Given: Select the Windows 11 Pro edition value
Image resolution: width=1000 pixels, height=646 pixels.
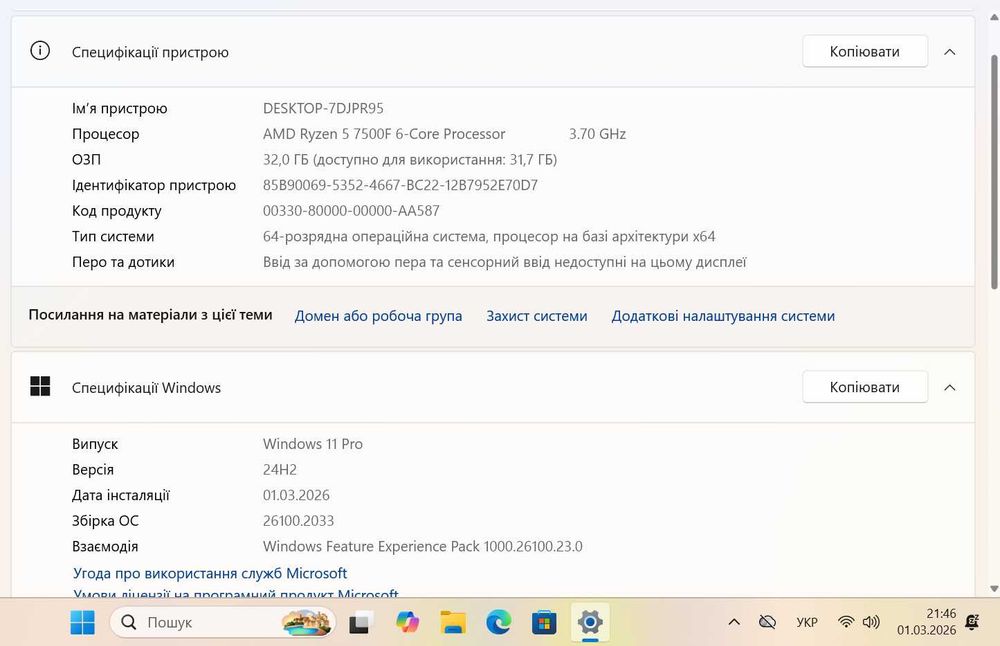Looking at the screenshot, I should point(312,444).
